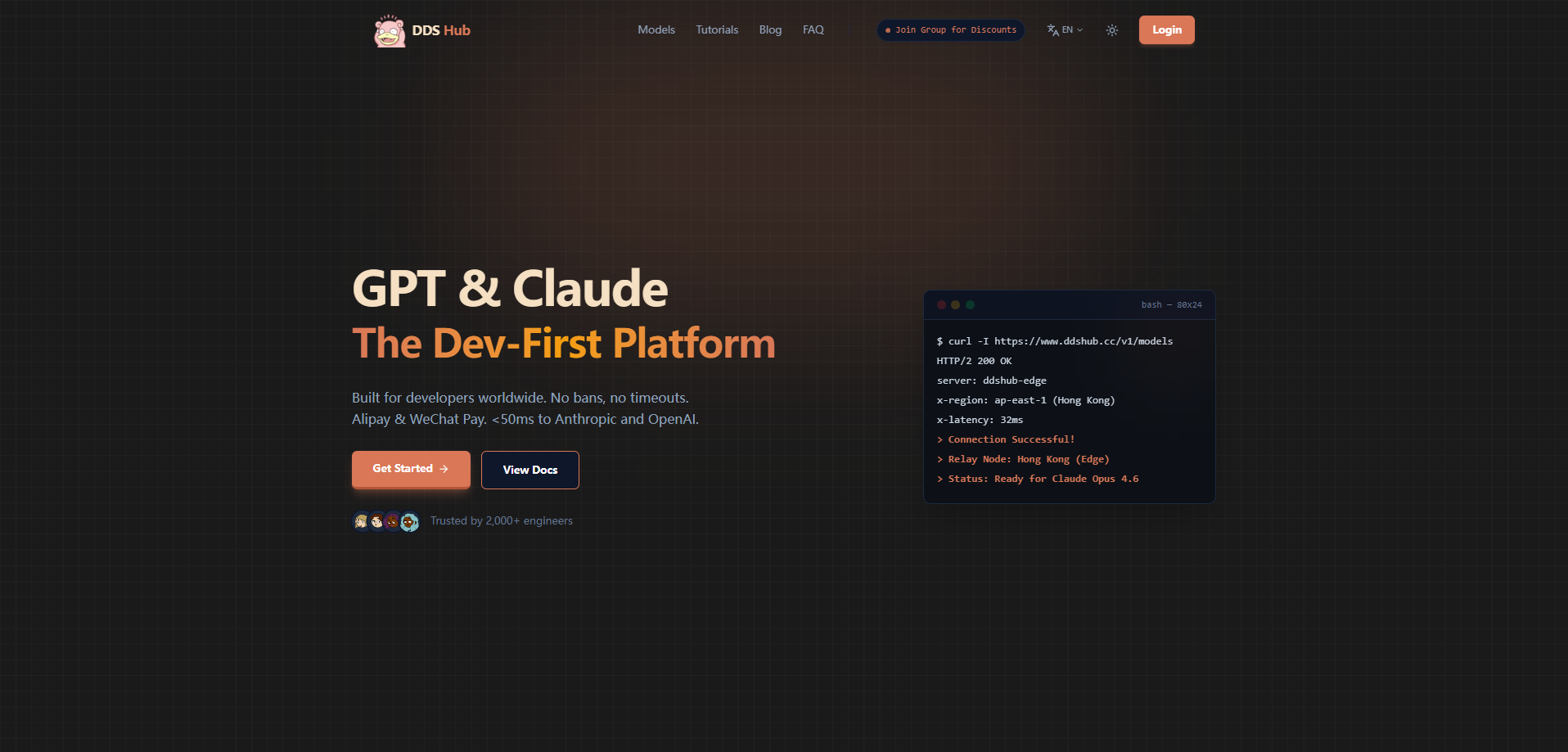Open View Docs button
Image resolution: width=1568 pixels, height=752 pixels.
click(x=530, y=470)
